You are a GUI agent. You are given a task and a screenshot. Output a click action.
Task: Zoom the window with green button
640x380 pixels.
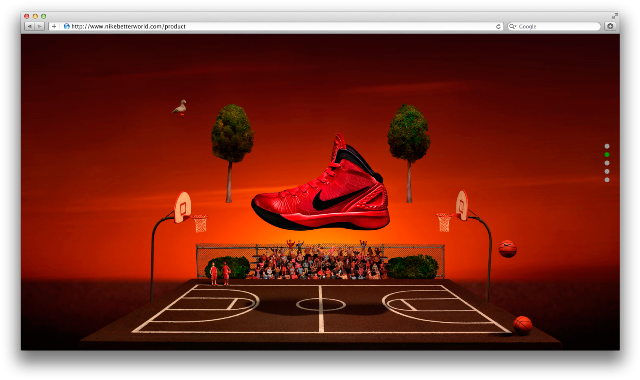point(43,16)
